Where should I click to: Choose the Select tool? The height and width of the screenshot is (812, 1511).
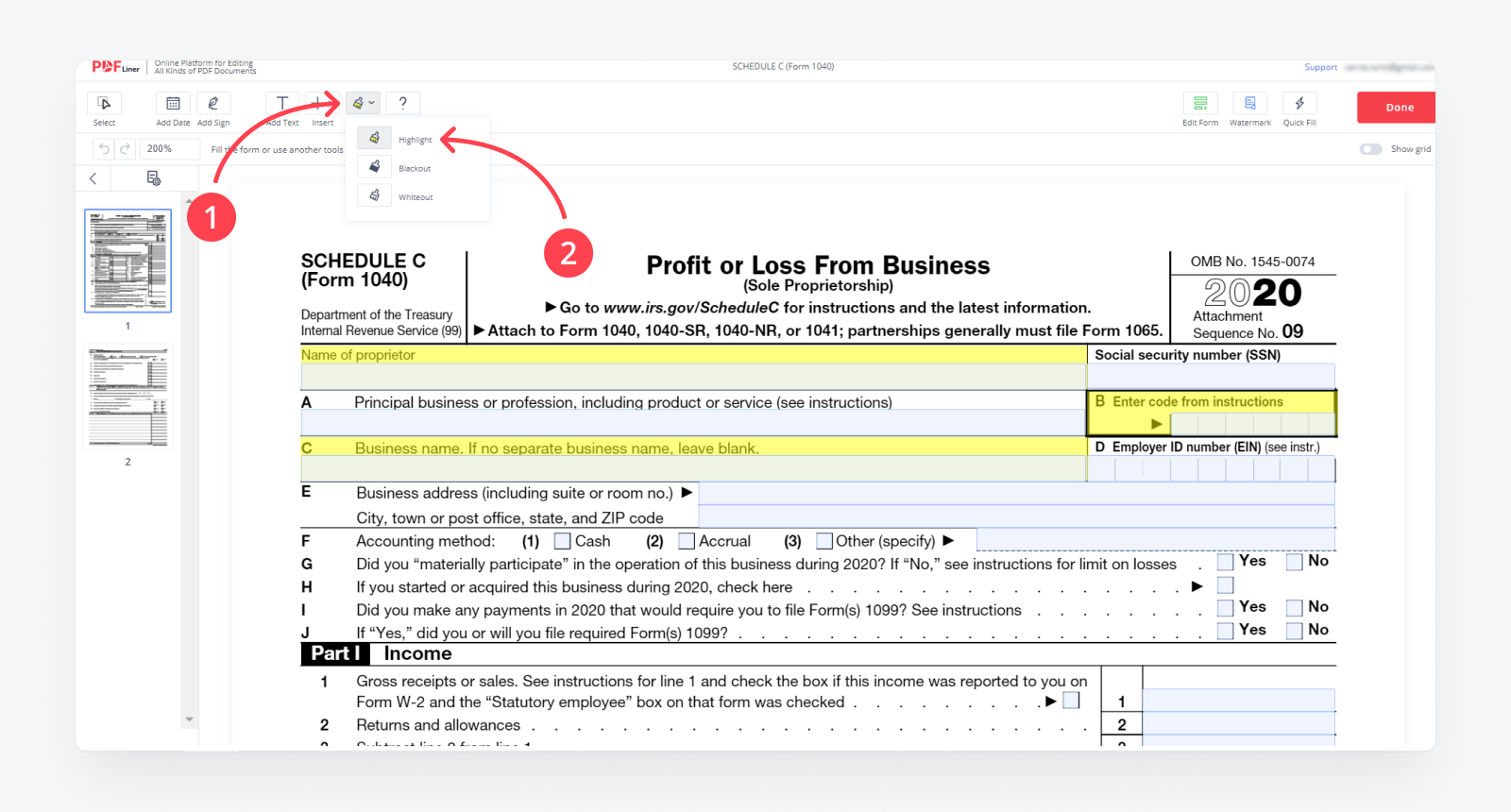point(104,104)
